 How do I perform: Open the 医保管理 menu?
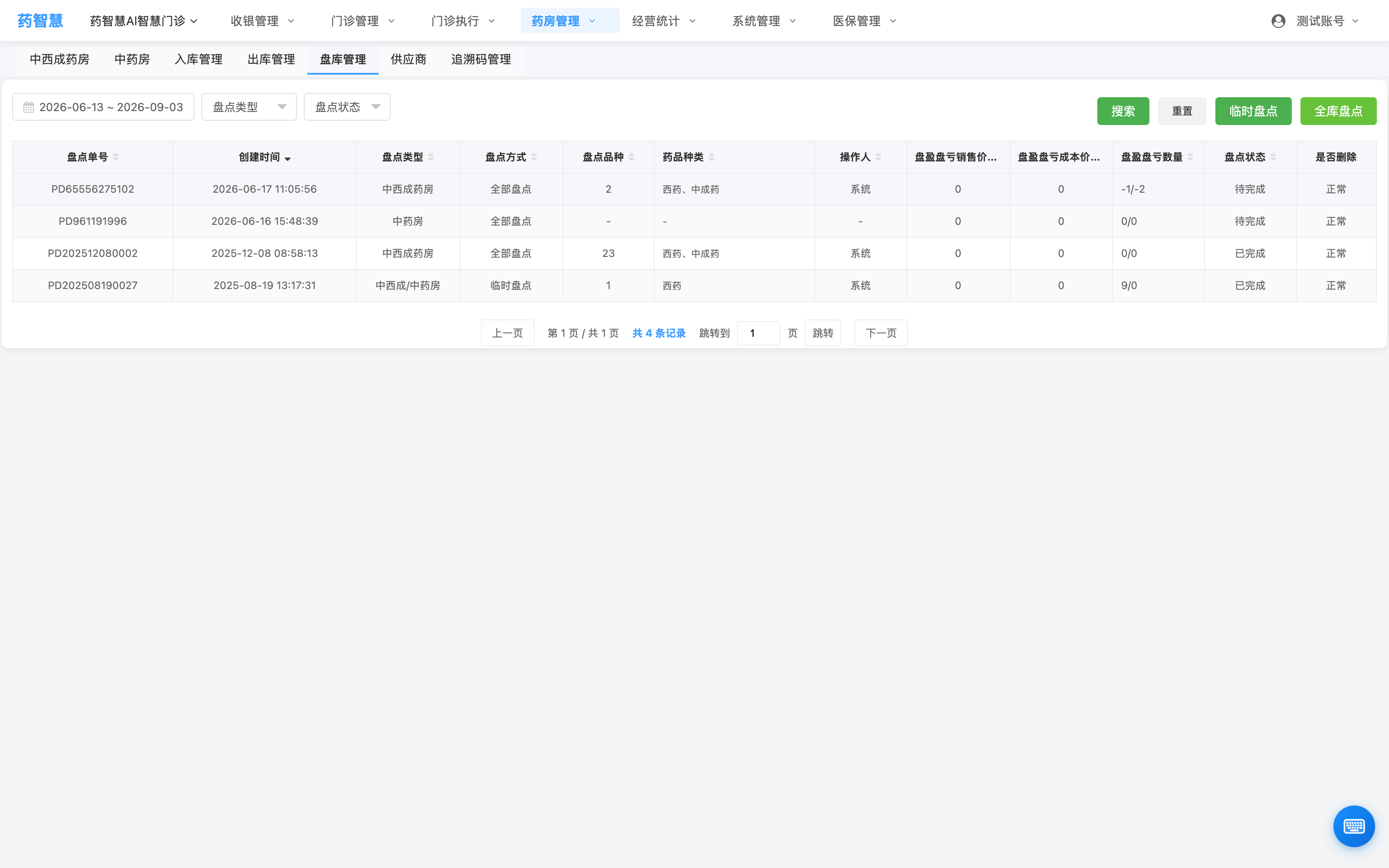click(865, 21)
